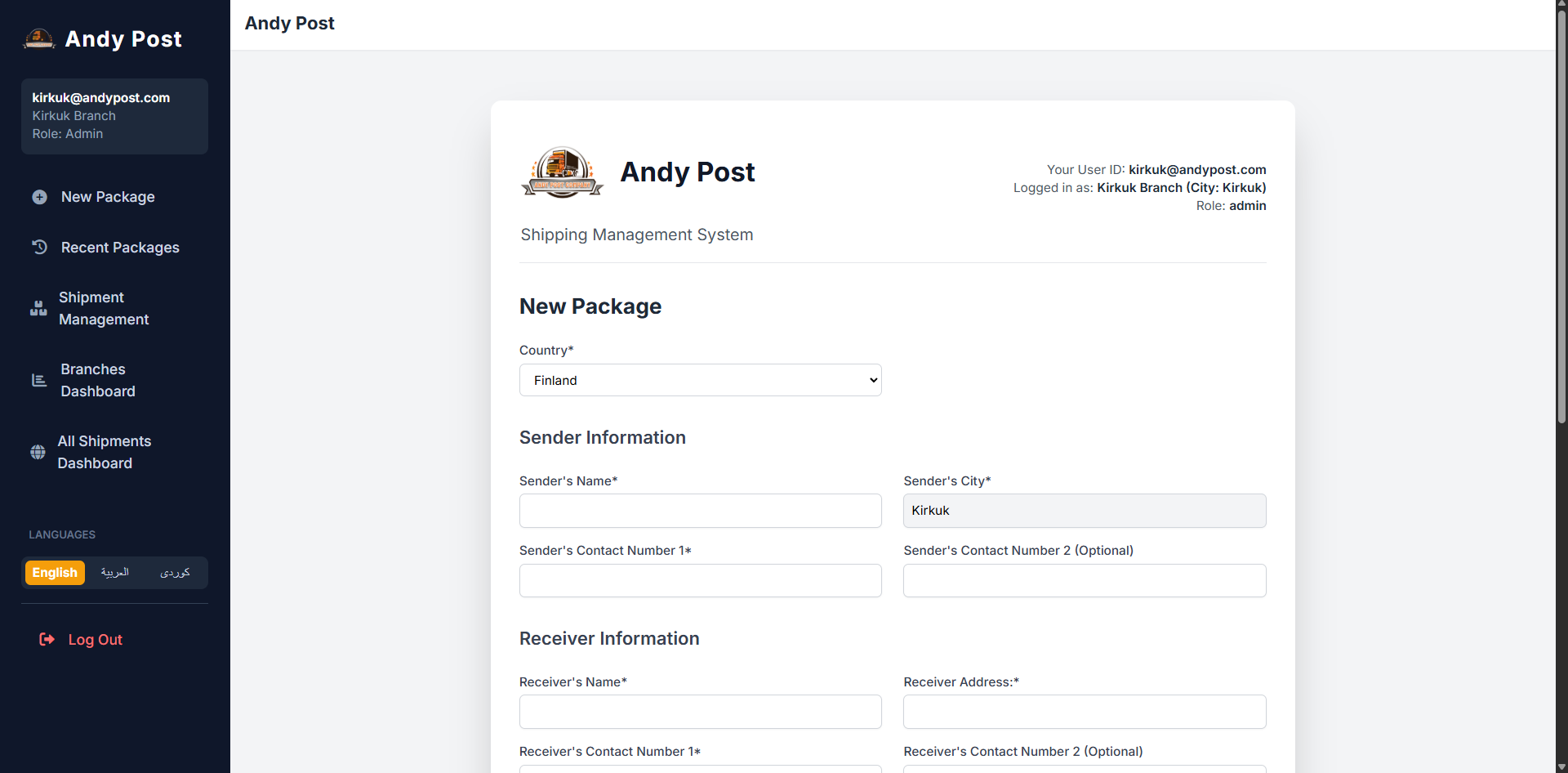The image size is (1568, 773).
Task: Focus the Sender's Name input field
Action: [700, 511]
